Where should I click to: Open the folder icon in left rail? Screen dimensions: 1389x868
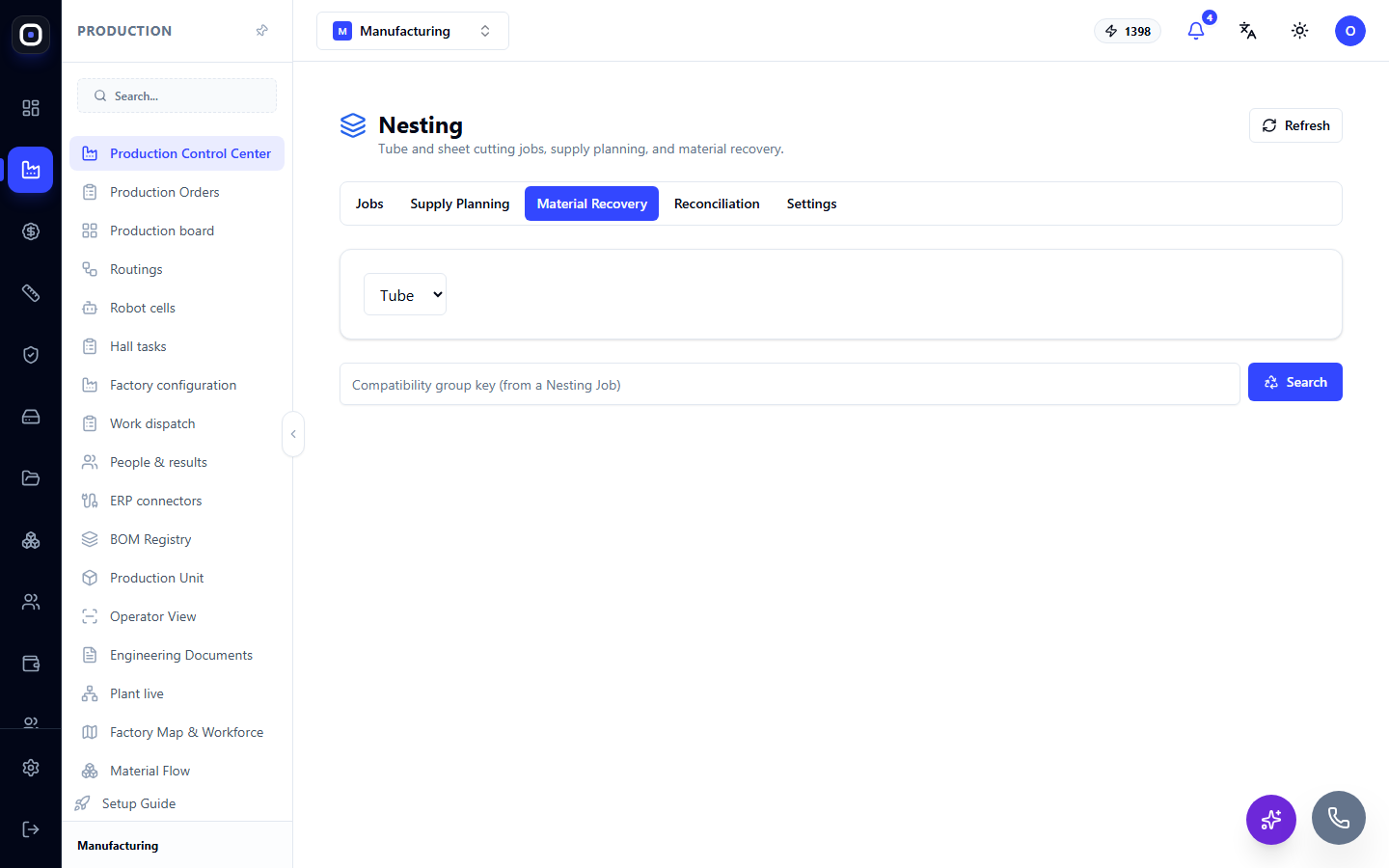click(x=31, y=478)
